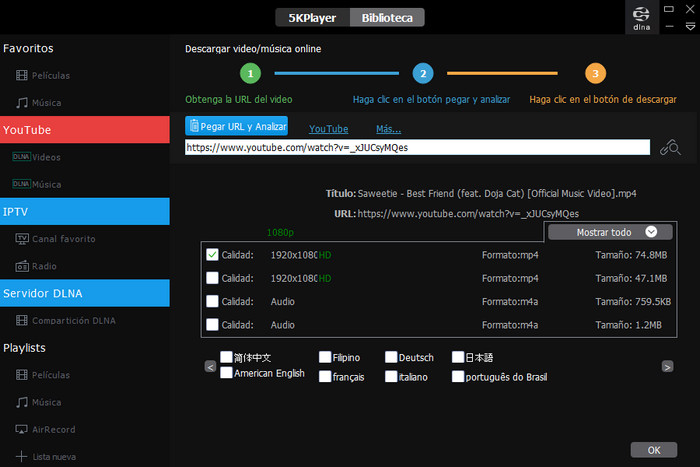Expand the Mostrar todo dropdown
Screen dimensions: 700x467
pos(610,232)
